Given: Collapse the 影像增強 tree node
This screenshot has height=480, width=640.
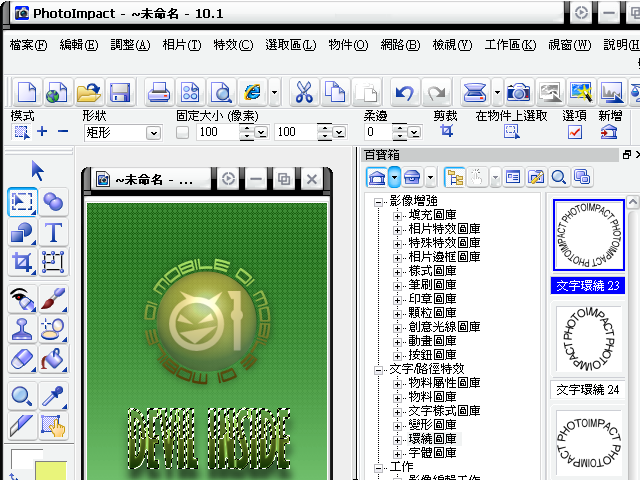Looking at the screenshot, I should point(378,202).
